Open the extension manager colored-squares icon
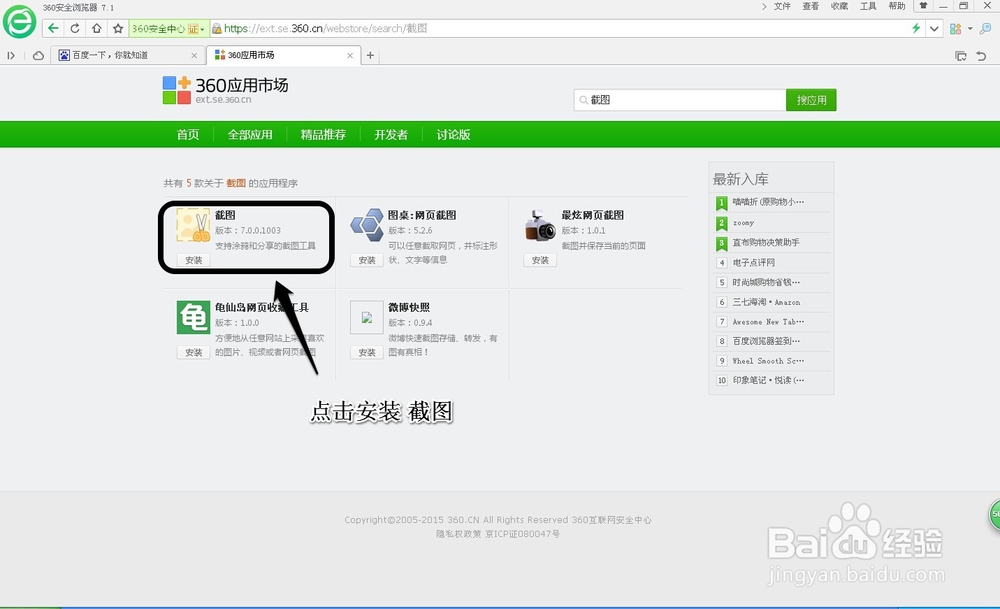The width and height of the screenshot is (1000, 609). coord(955,28)
